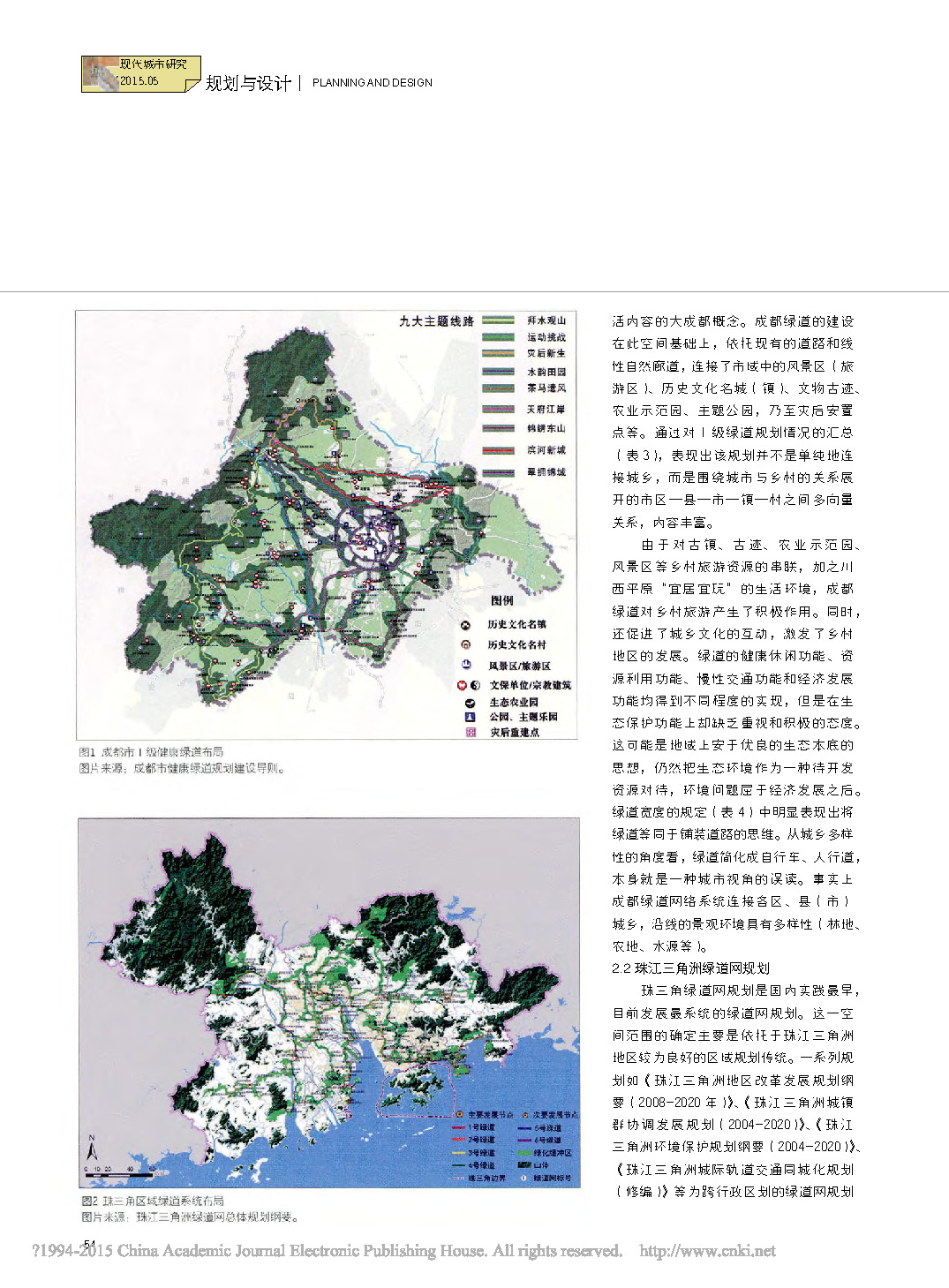Click the China Academic Journal copyright notice

tap(327, 1251)
